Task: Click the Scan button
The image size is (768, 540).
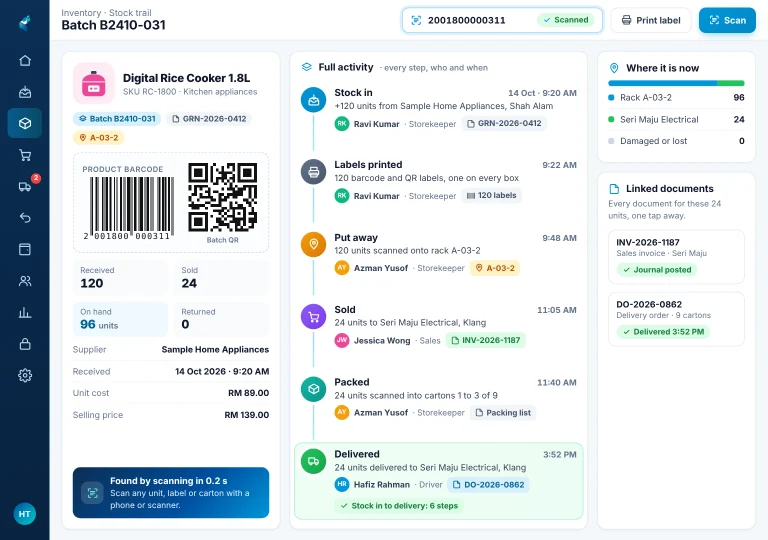Action: pyautogui.click(x=727, y=20)
